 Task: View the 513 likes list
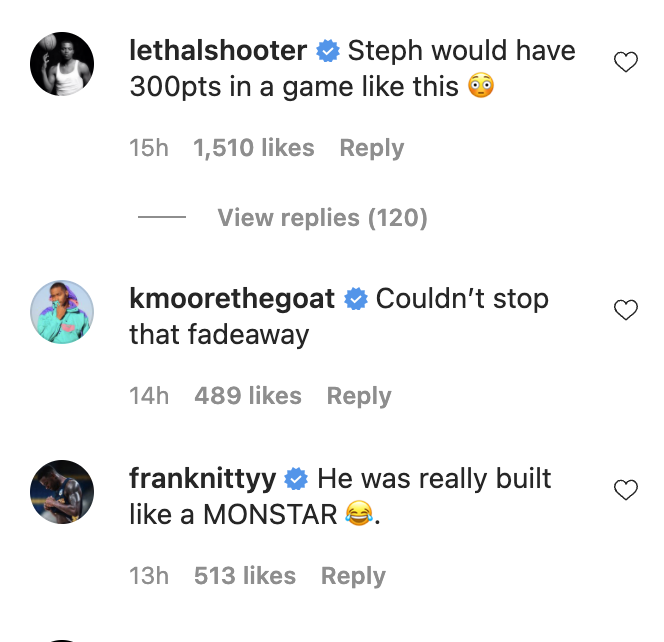click(x=245, y=576)
